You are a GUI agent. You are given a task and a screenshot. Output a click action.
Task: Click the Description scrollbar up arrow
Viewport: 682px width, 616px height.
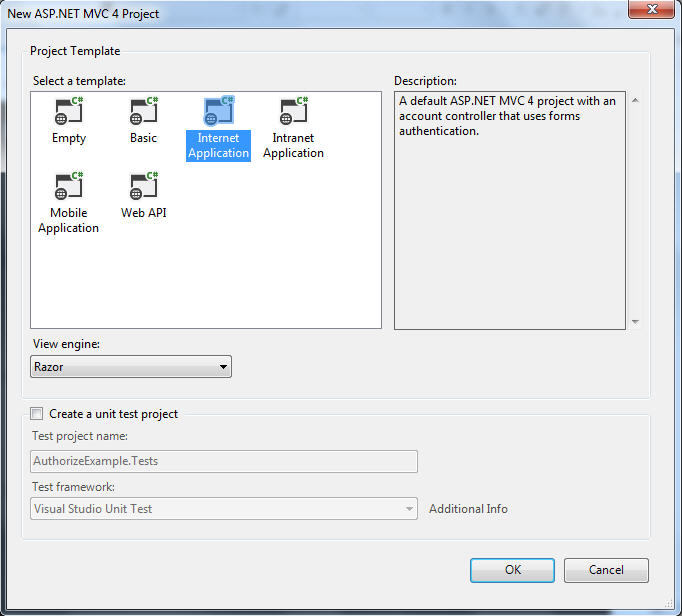[x=635, y=100]
